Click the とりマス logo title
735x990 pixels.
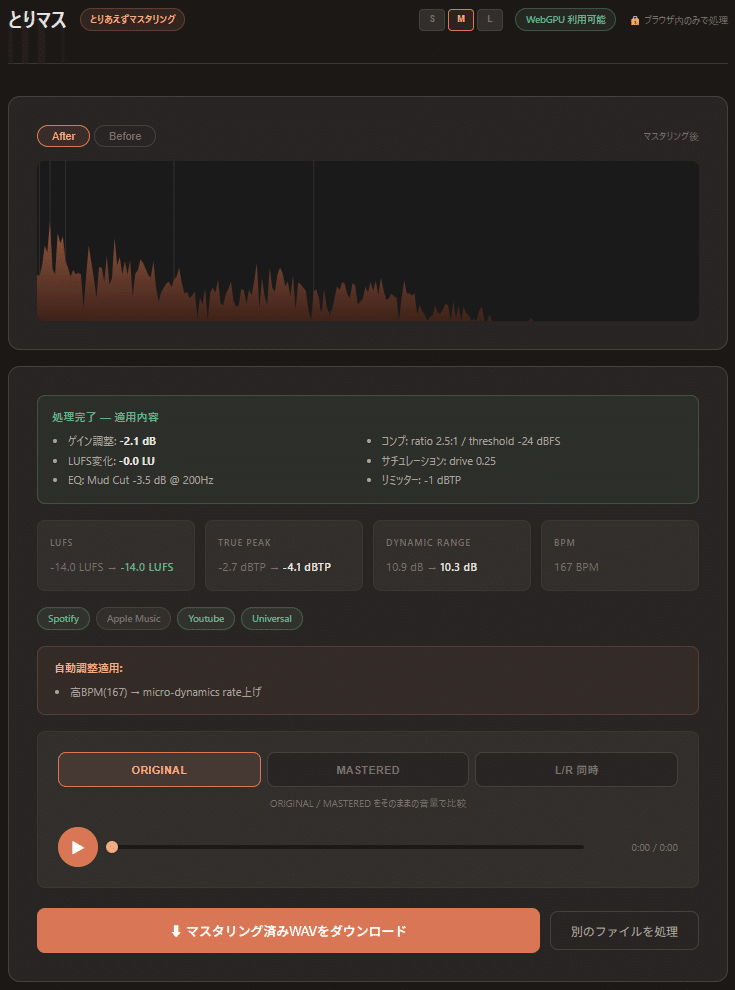pyautogui.click(x=37, y=20)
